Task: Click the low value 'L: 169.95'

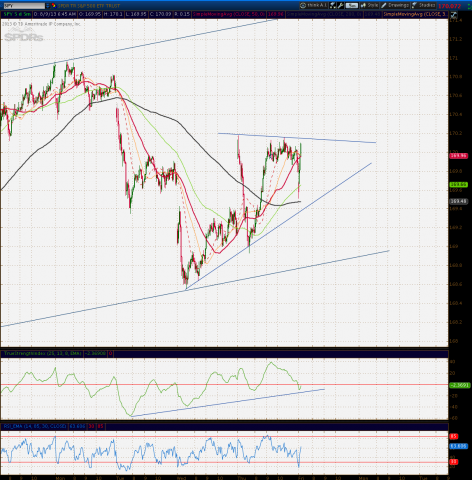Action: point(136,14)
